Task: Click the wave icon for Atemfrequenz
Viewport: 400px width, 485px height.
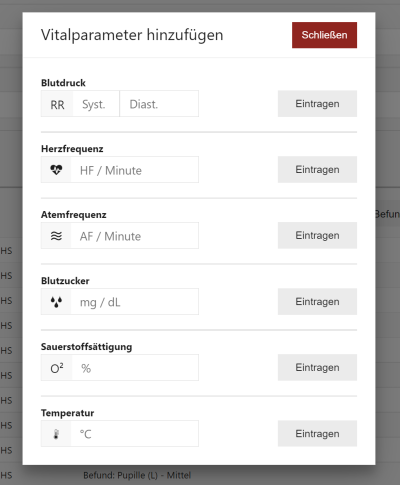Action: tap(56, 236)
